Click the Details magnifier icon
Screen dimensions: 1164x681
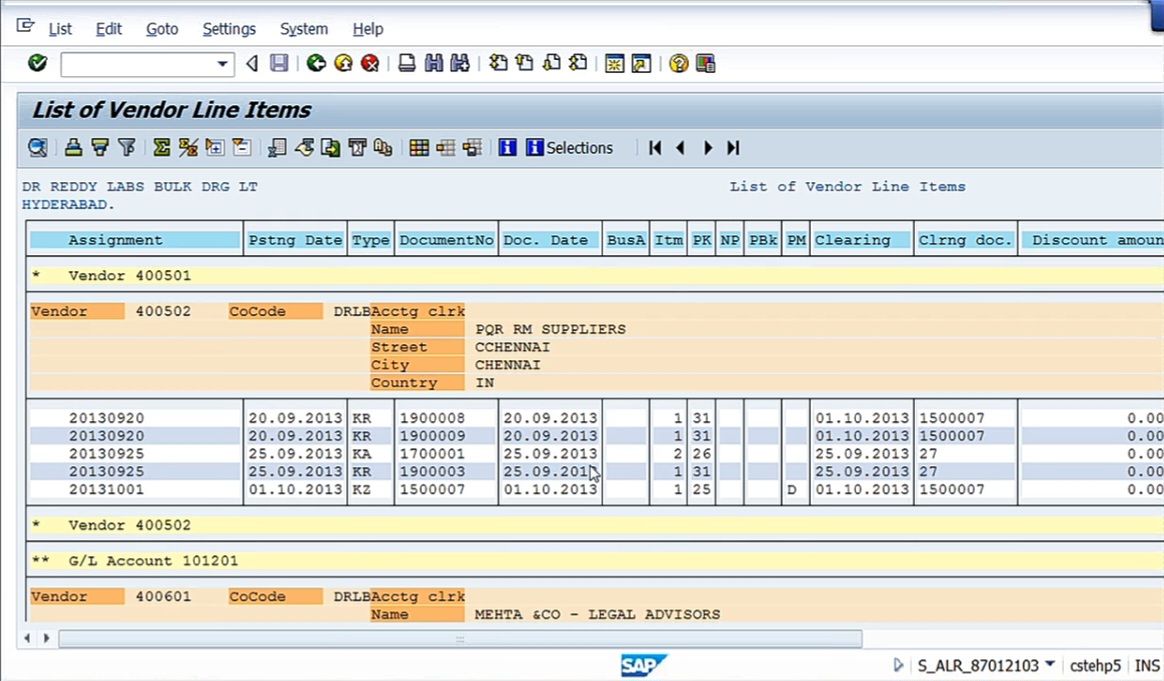(37, 148)
